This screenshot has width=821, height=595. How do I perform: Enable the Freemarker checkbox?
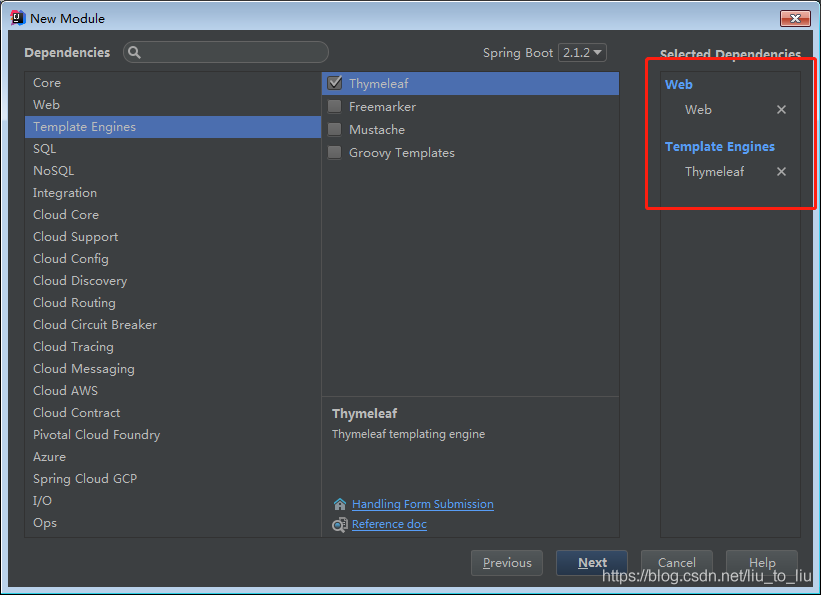335,106
